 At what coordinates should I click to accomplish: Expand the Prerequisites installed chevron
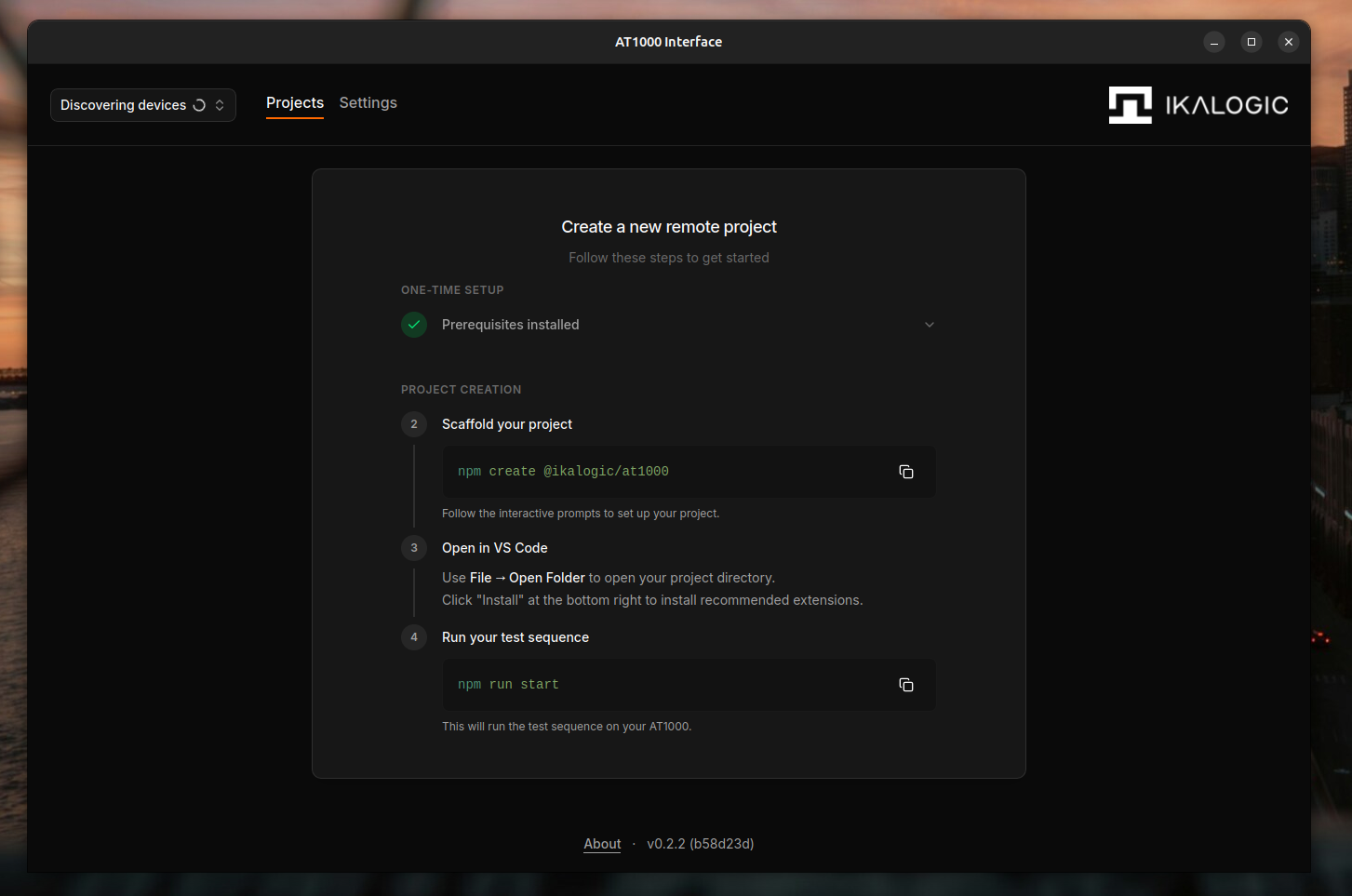[929, 325]
